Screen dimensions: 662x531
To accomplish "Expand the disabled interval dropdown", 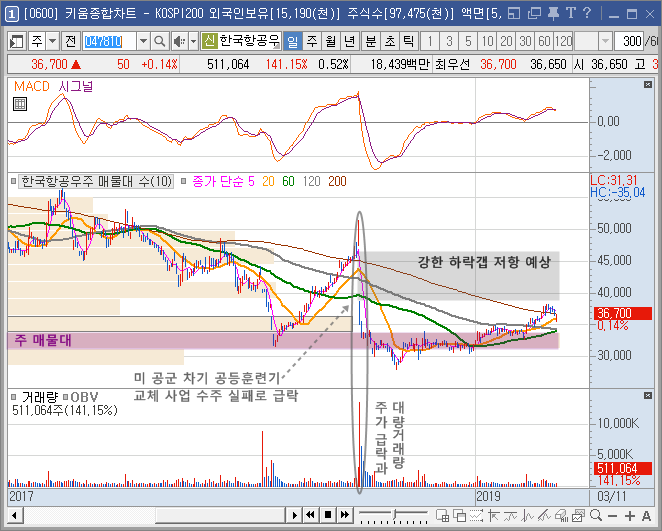I will pos(605,41).
